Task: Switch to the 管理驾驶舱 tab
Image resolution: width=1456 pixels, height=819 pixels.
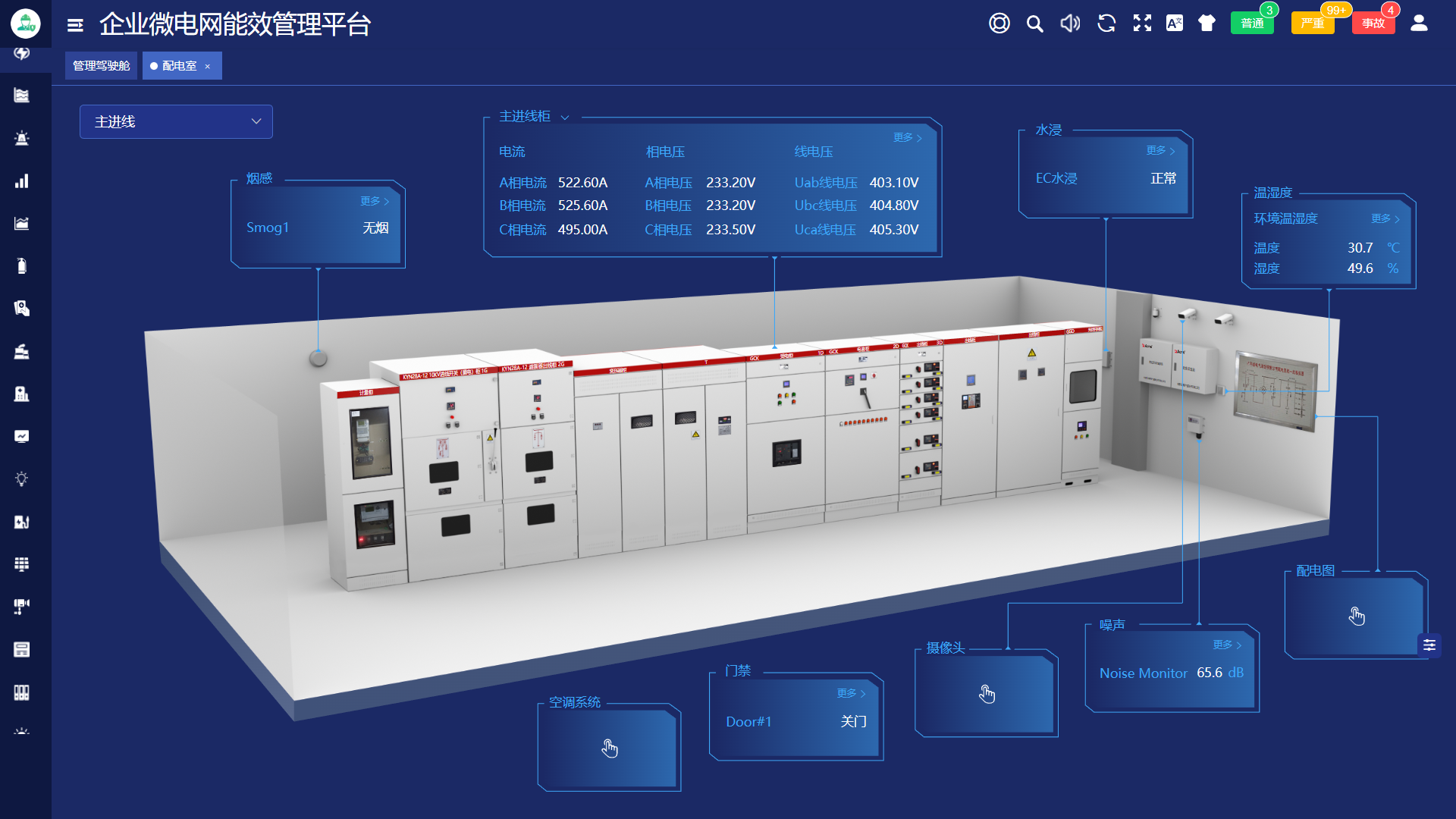Action: [x=101, y=66]
